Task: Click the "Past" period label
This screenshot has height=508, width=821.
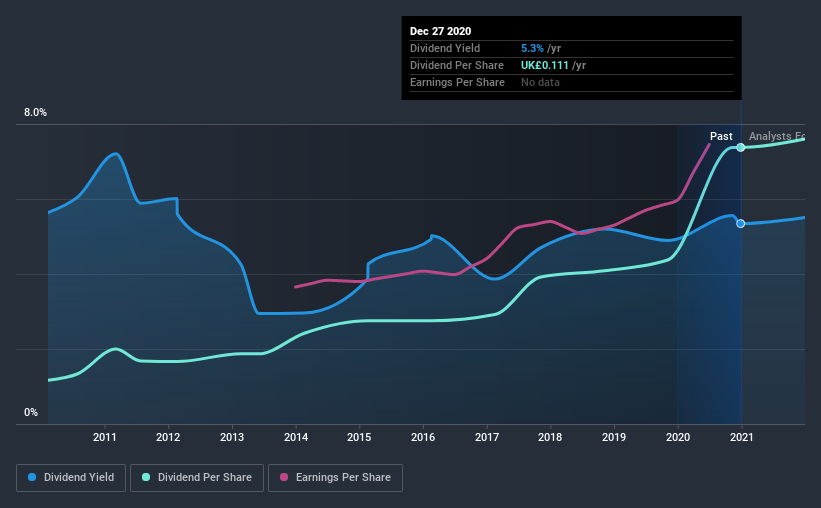Action: (721, 136)
